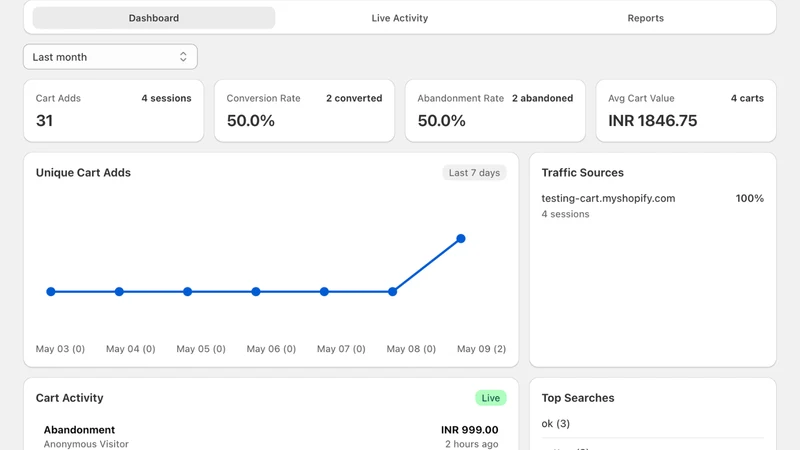Screen dimensions: 800x450
Task: Click the Unique Cart Adds chart heading
Action: click(x=83, y=172)
